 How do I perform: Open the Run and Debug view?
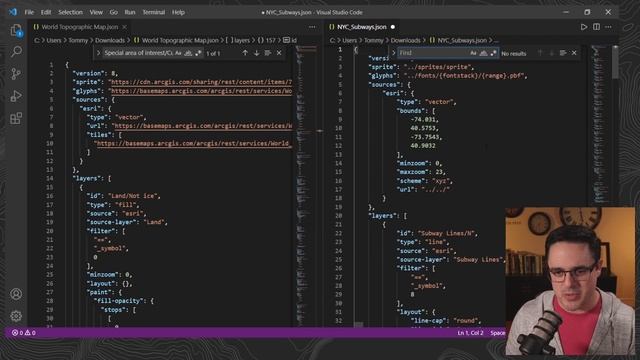tap(16, 96)
